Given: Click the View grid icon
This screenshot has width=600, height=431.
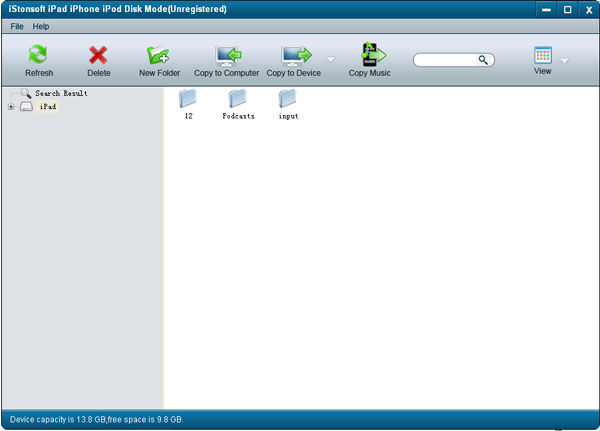Looking at the screenshot, I should click(543, 55).
